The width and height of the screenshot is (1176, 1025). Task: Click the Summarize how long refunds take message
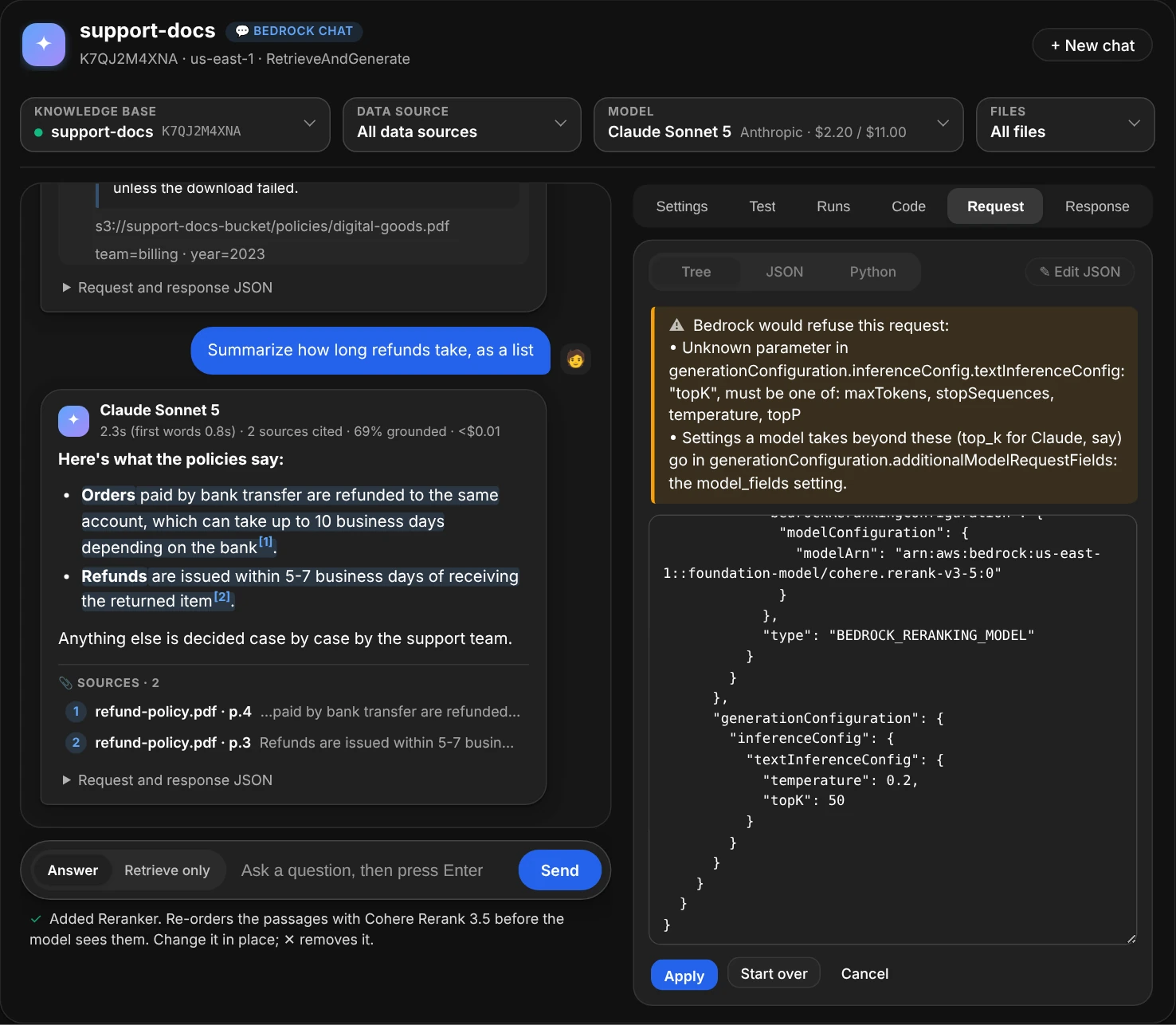(370, 351)
